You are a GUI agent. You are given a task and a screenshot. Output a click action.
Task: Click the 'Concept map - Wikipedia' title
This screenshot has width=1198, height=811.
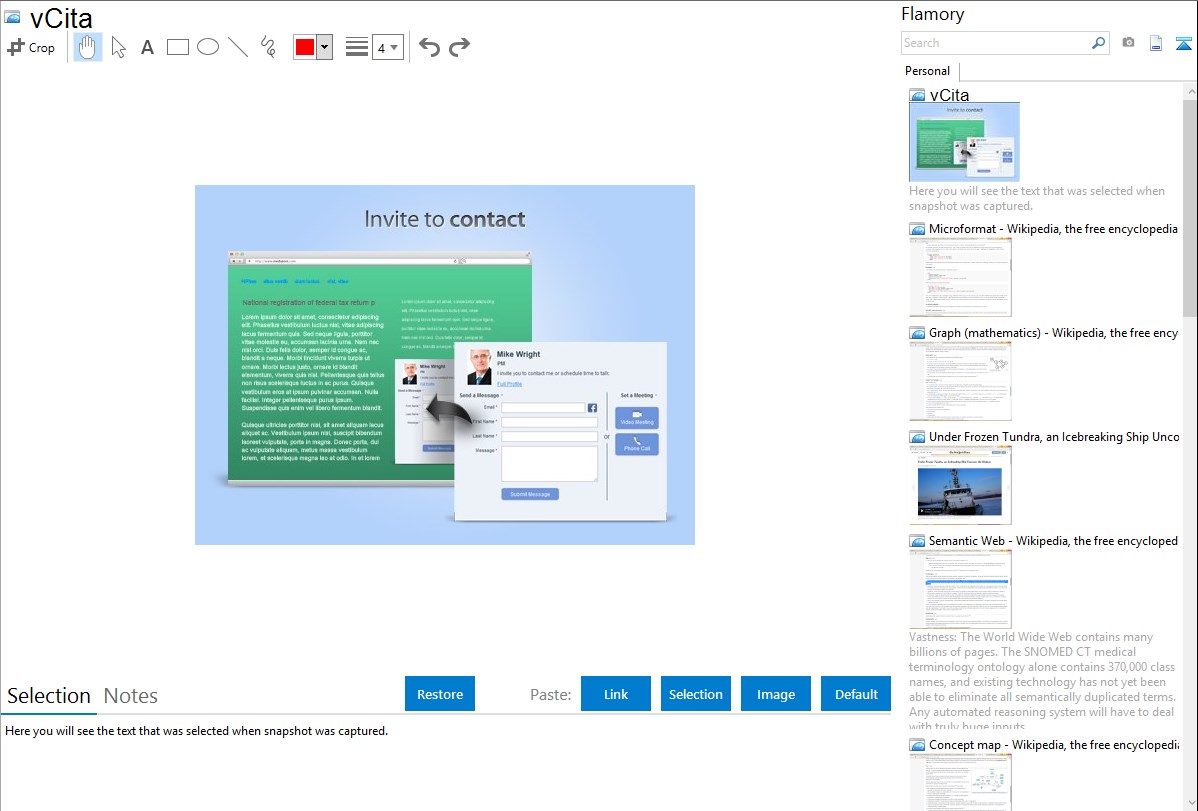(x=1054, y=744)
